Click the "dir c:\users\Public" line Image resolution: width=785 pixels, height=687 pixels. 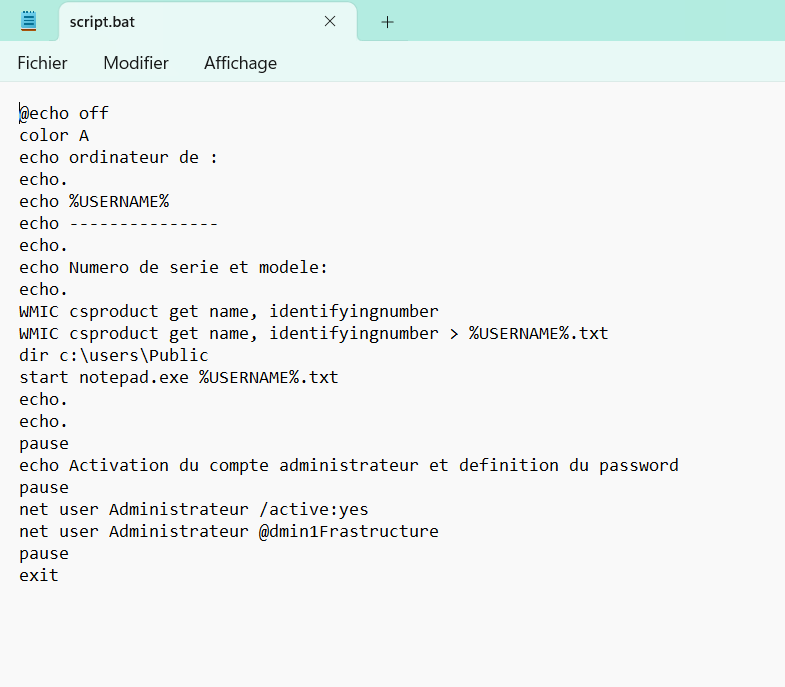pos(113,355)
